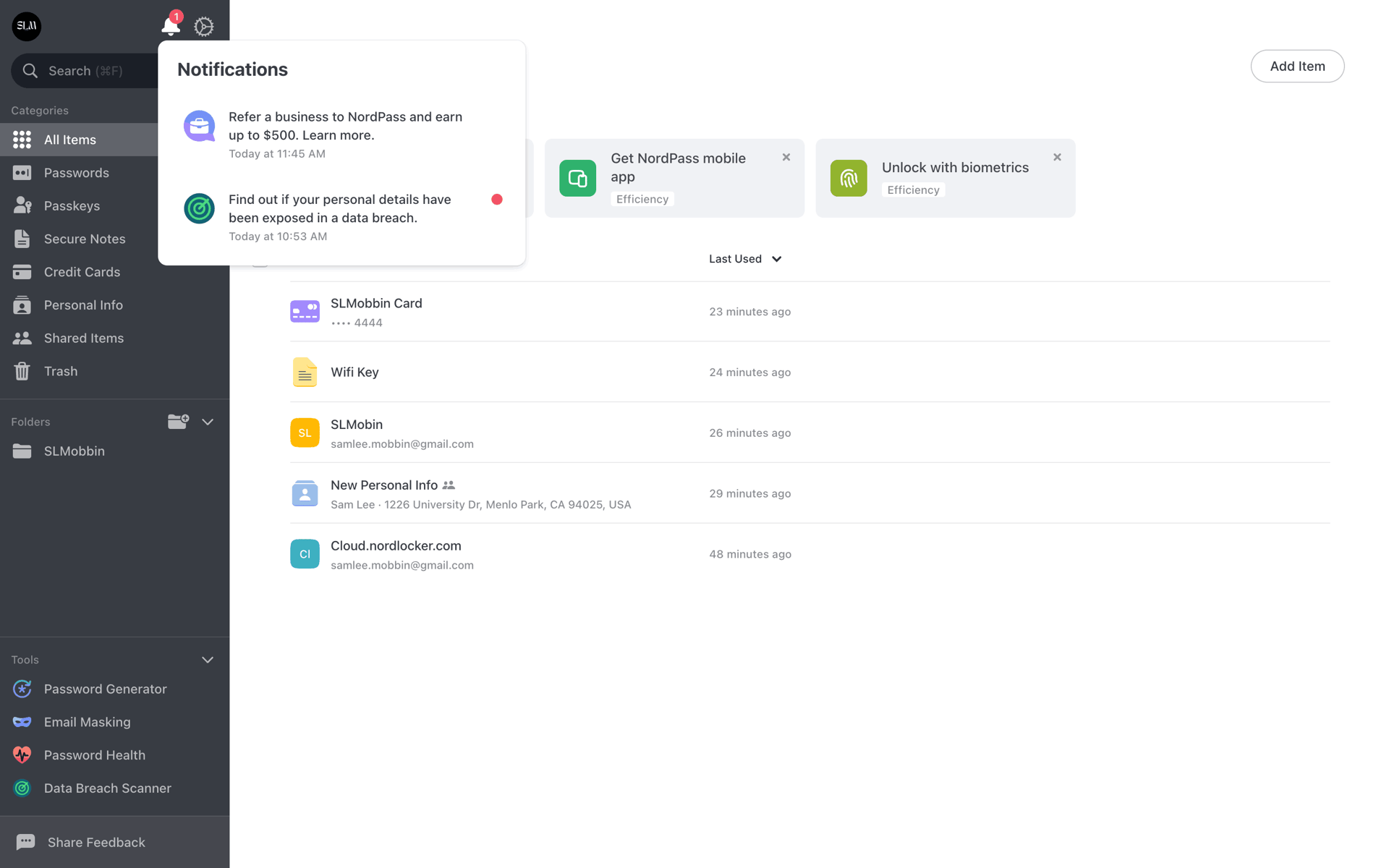Collapse the Folders section chevron
This screenshot has width=1389, height=868.
coord(208,422)
